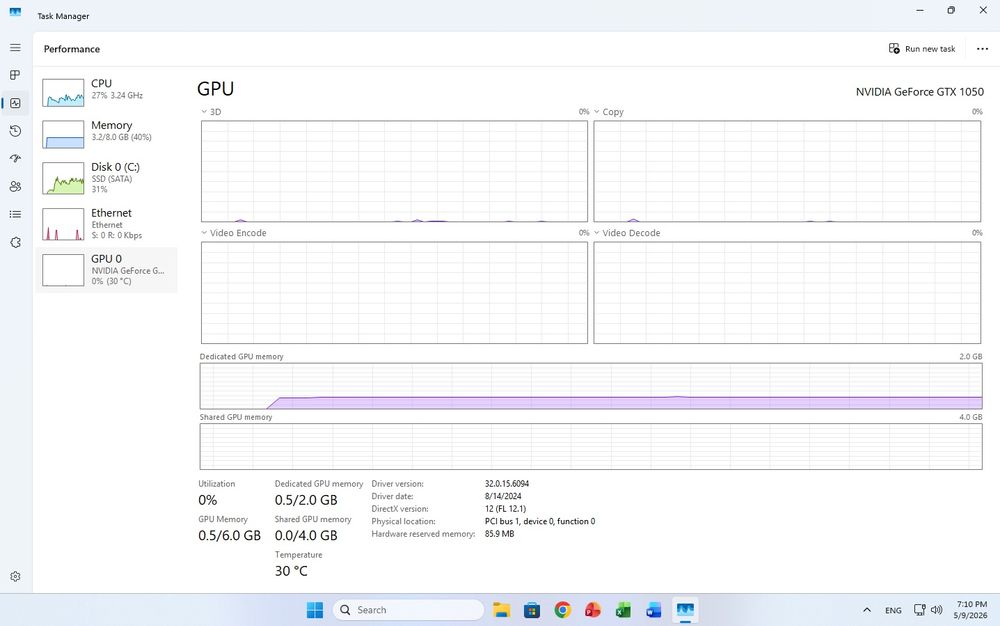
Task: Click the driver version 32.0.15.6094 value
Action: 506,484
